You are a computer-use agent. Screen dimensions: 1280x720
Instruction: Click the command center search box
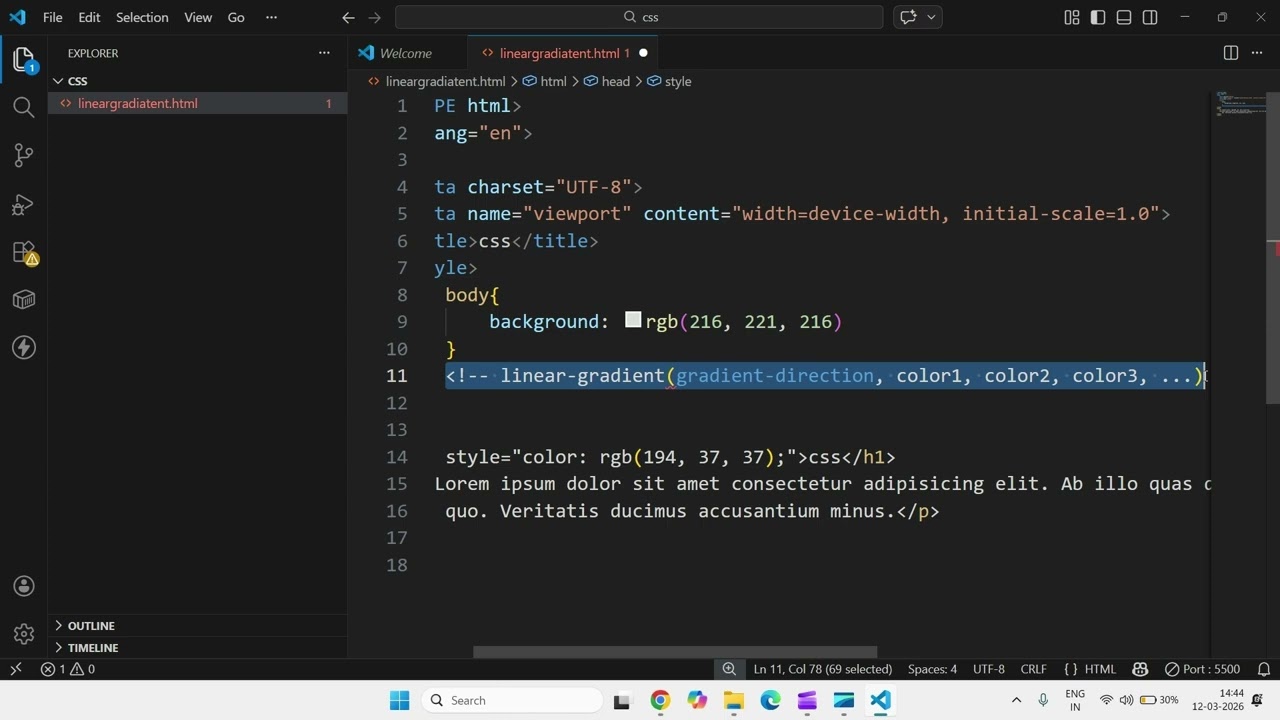pyautogui.click(x=639, y=17)
